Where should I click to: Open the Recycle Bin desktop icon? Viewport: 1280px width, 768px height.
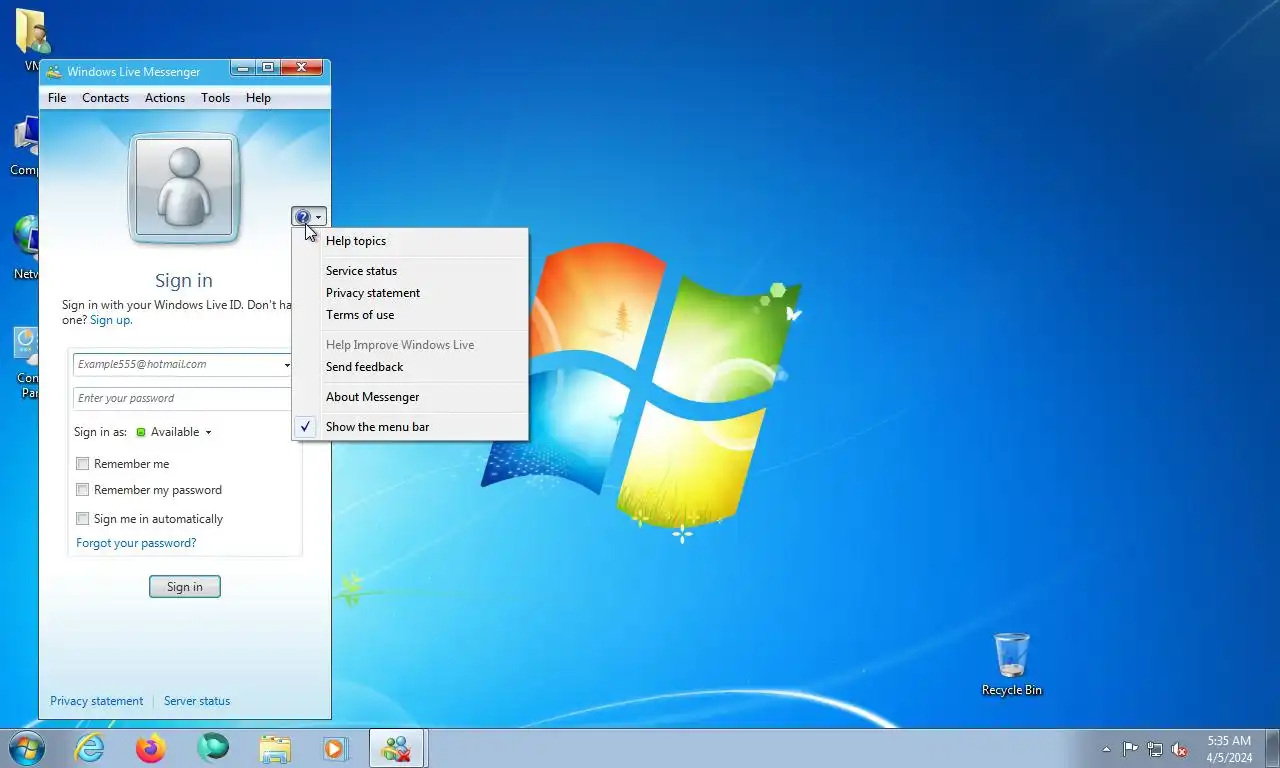(x=1011, y=664)
